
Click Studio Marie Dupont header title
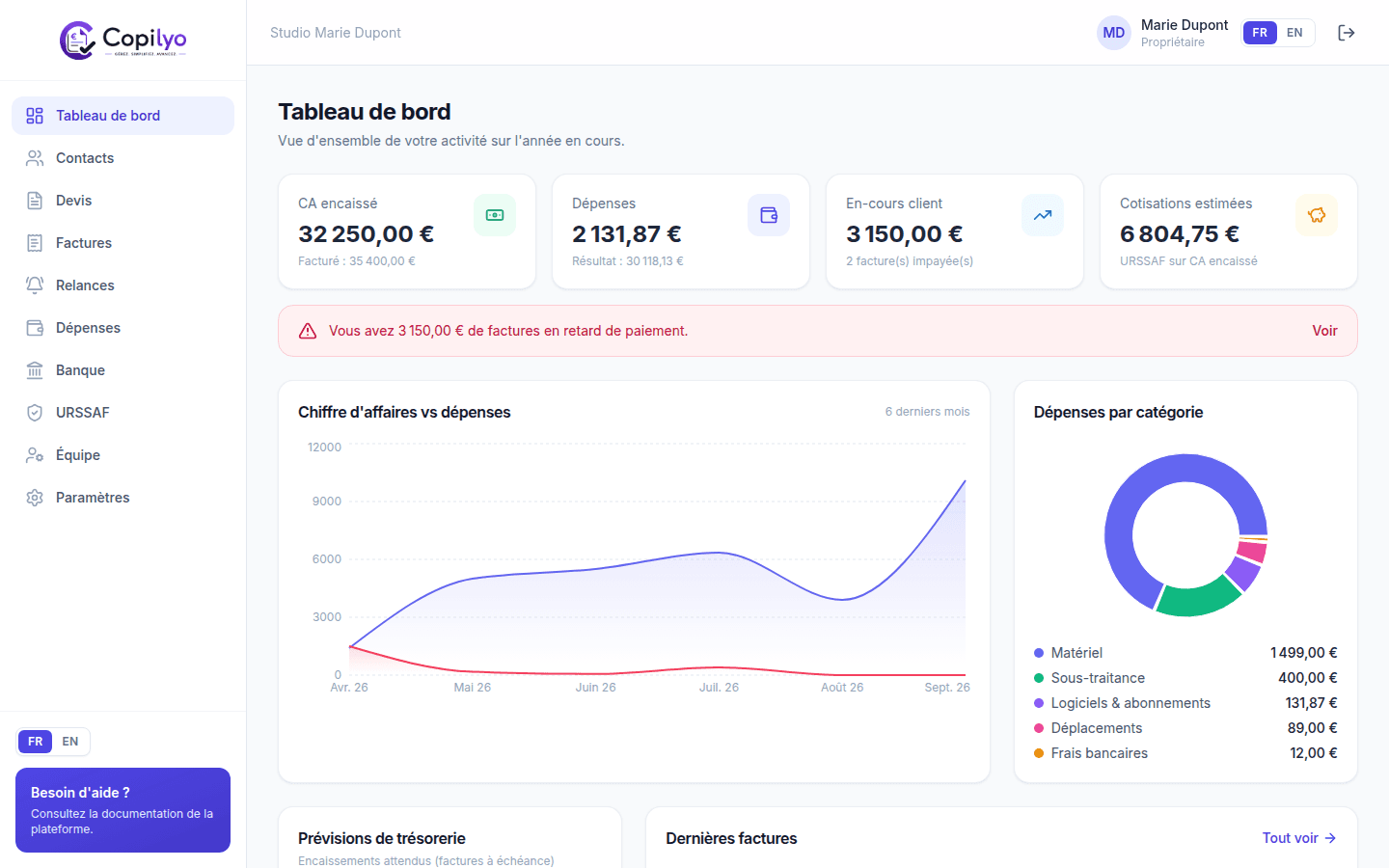coord(336,33)
